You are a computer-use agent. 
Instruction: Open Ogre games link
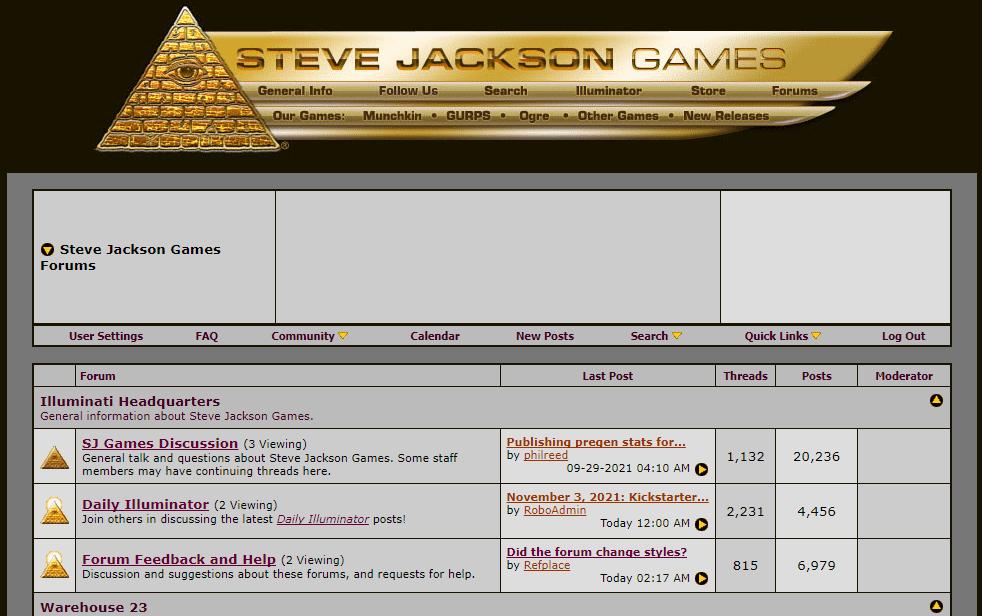click(534, 116)
